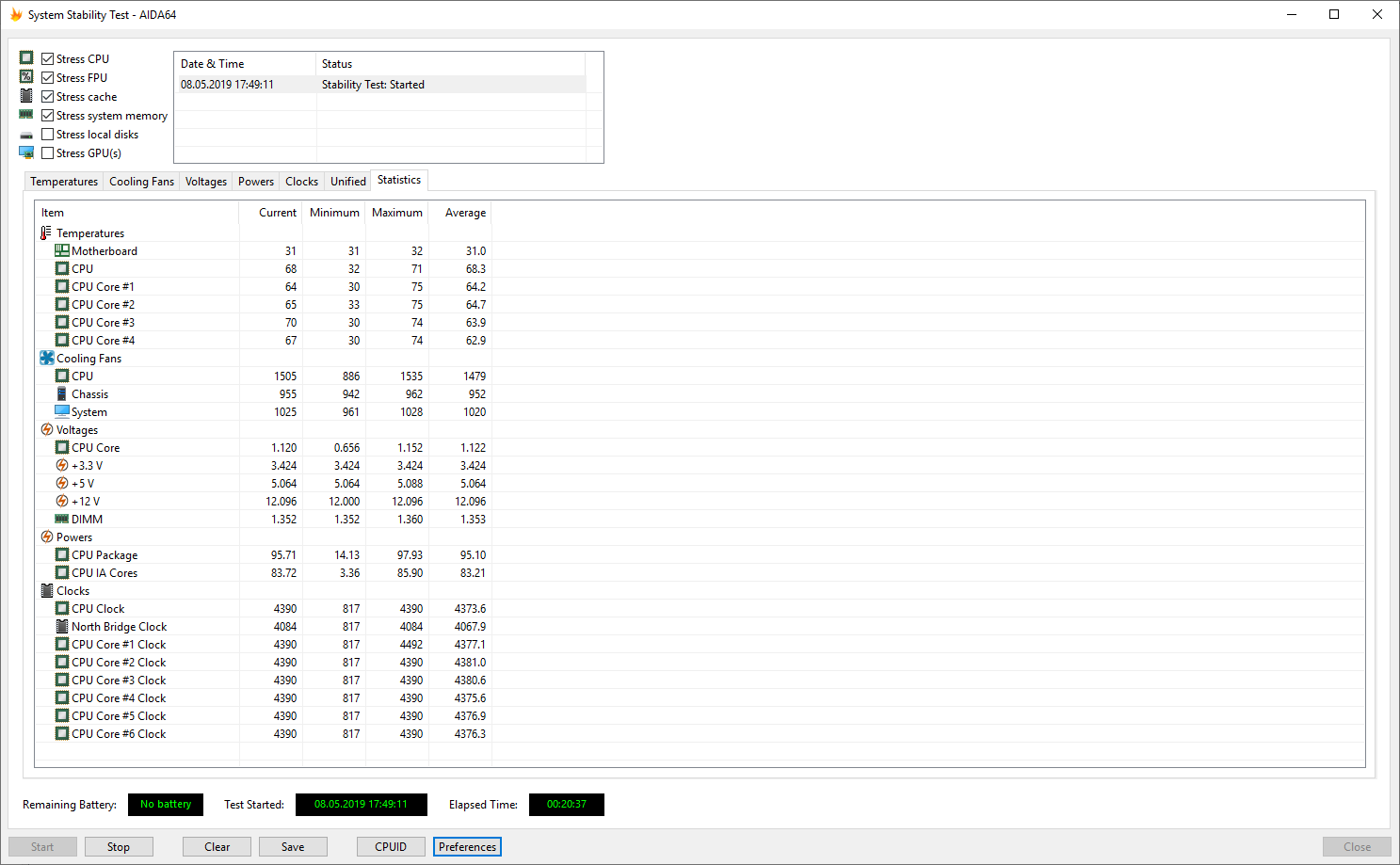Viewport: 1400px width, 865px height.
Task: Click the Average column header
Action: tap(460, 213)
